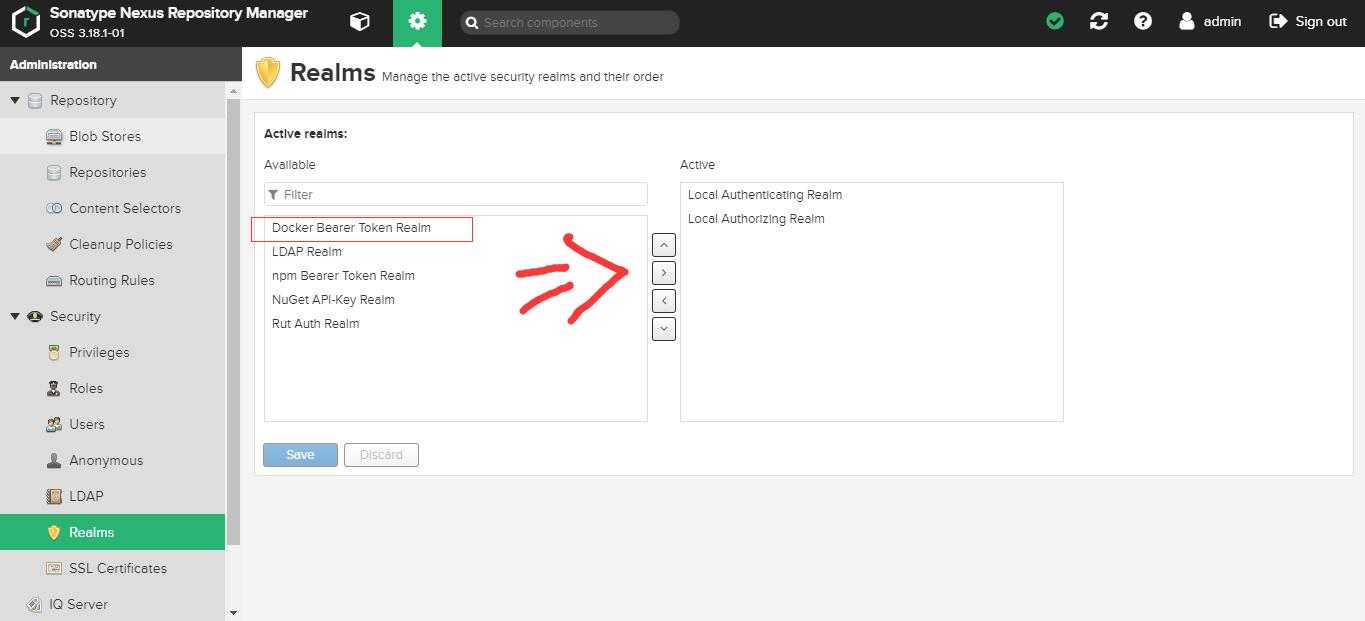Click the IQ Server icon

pyautogui.click(x=35, y=604)
